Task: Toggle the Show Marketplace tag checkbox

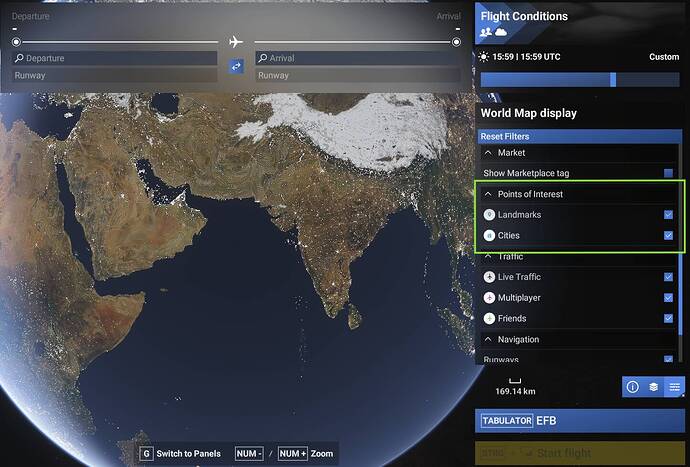Action: click(668, 173)
